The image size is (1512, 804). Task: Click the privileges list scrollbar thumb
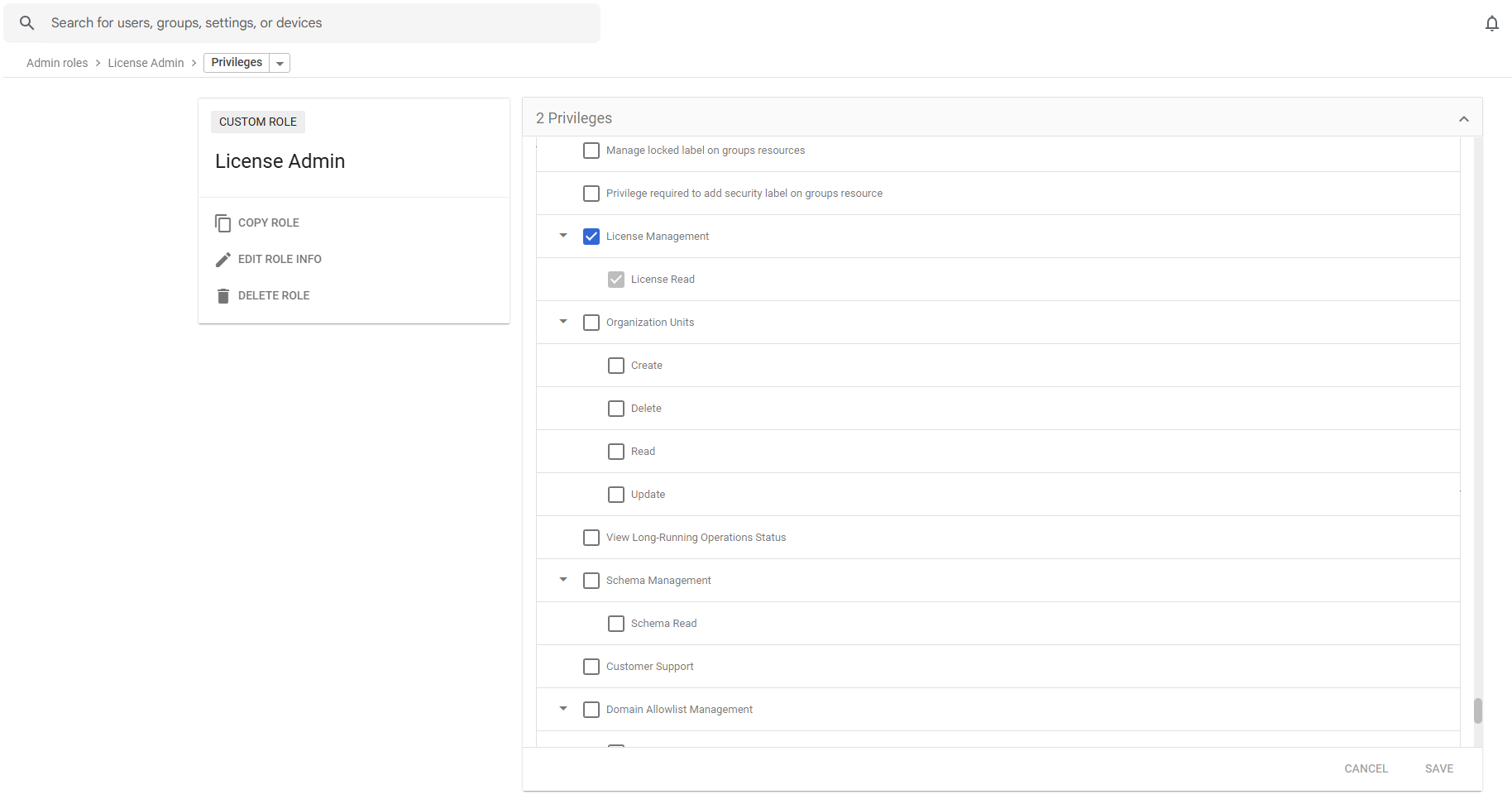click(1477, 711)
